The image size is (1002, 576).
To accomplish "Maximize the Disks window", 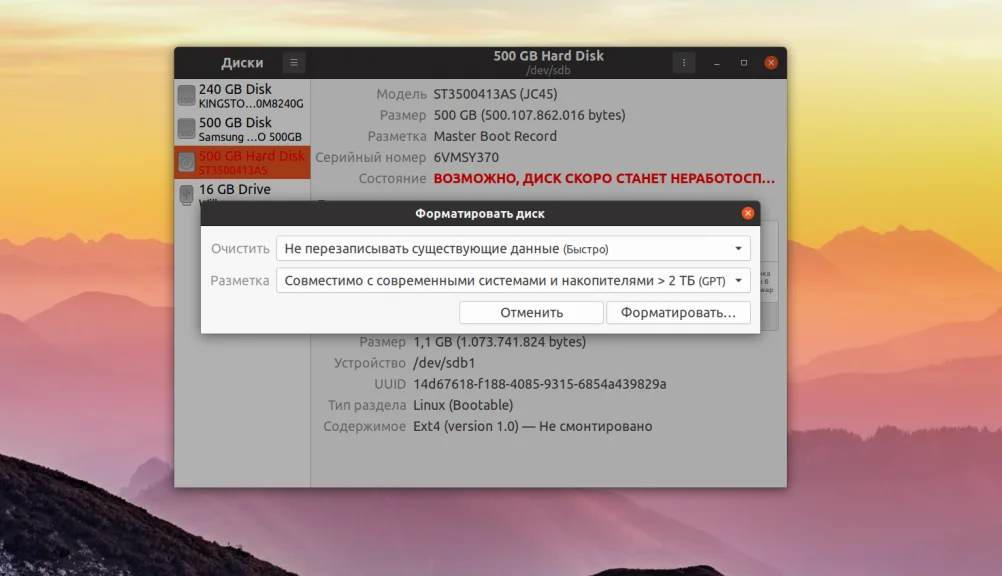I will pos(744,63).
